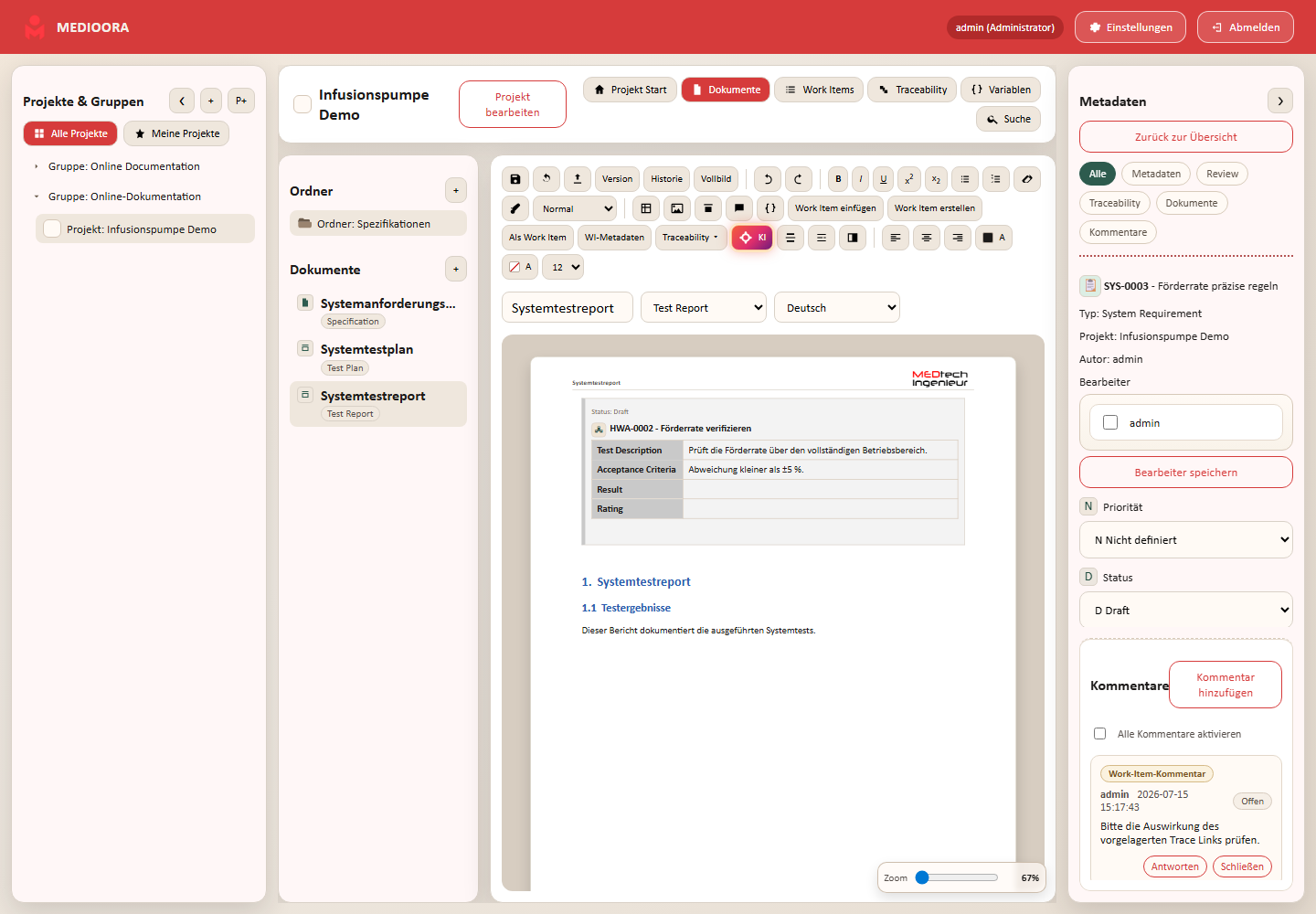Open Priorität Nicht definiert dropdown
The height and width of the screenshot is (914, 1316).
coord(1186,539)
